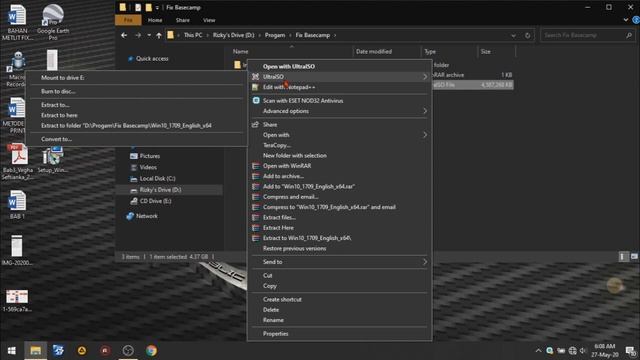The image size is (640, 360).
Task: Click the Forward navigation arrow
Action: pos(138,36)
